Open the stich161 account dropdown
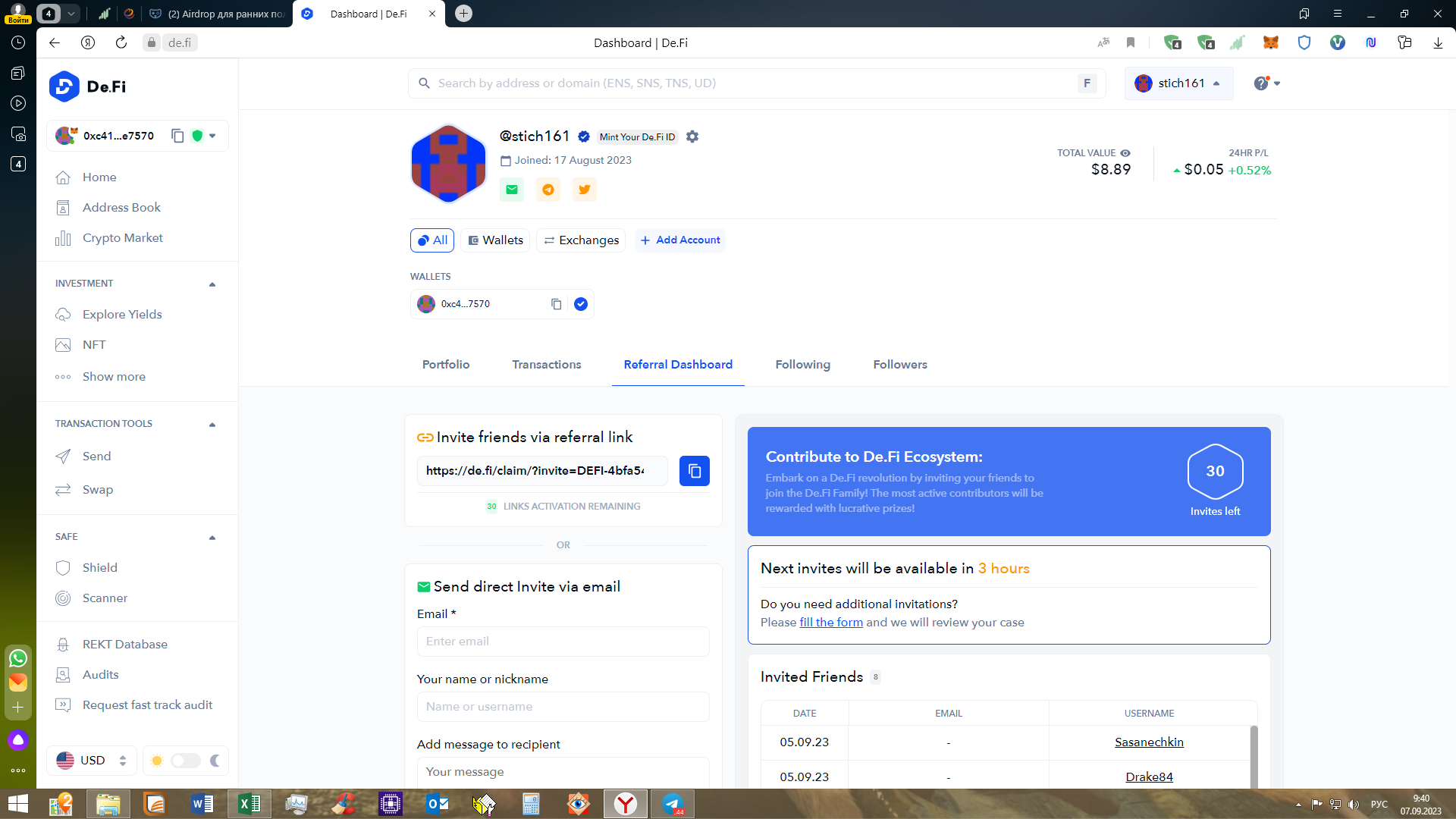1456x819 pixels. 1178,83
